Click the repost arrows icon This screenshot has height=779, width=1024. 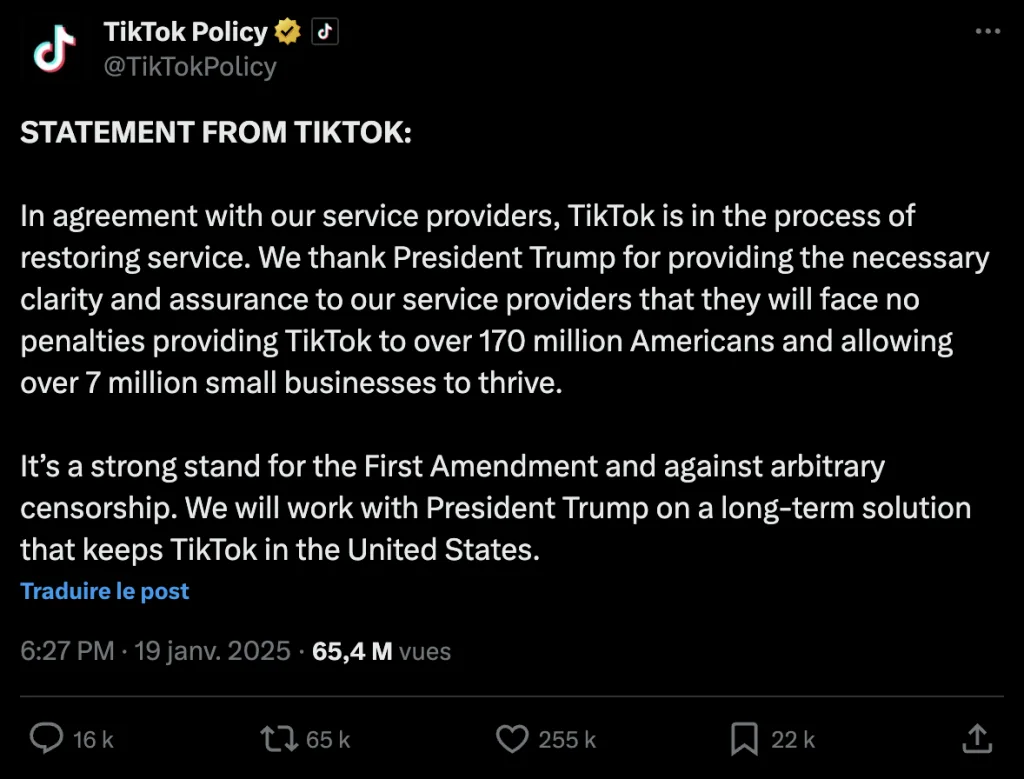coord(278,739)
